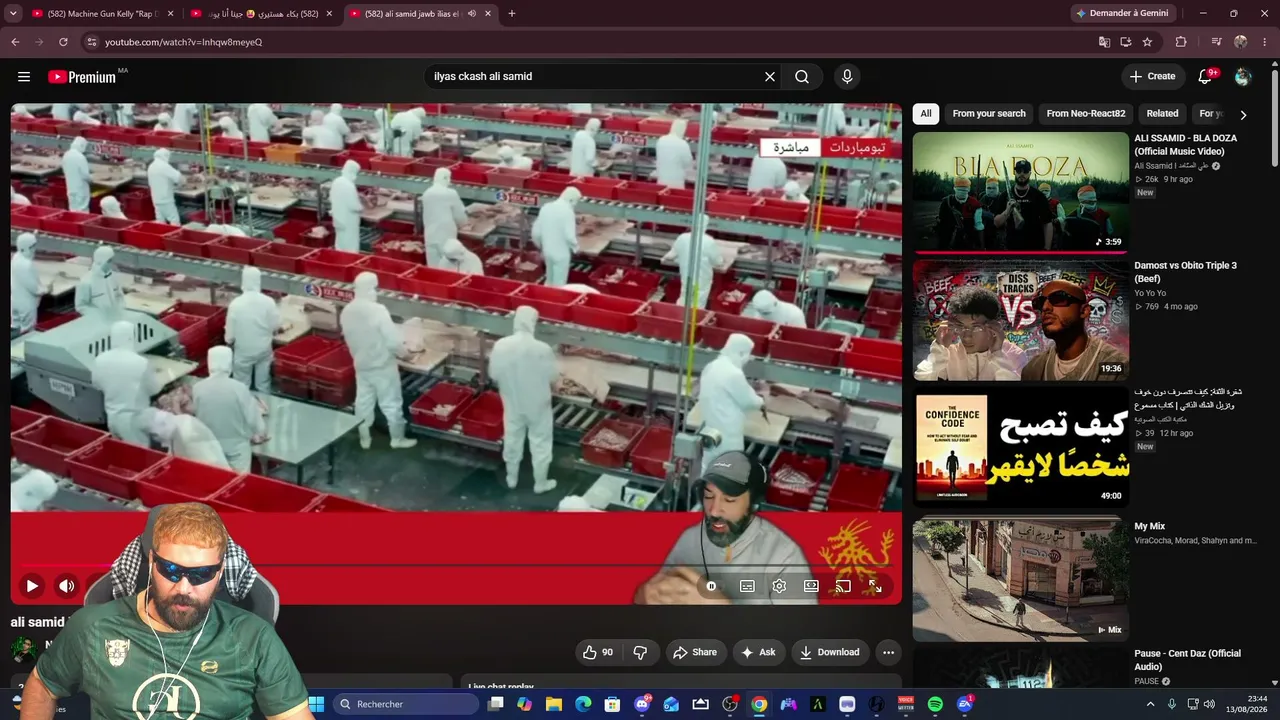Install app icon in address bar
Viewport: 1280px width, 720px height.
(x=1126, y=42)
